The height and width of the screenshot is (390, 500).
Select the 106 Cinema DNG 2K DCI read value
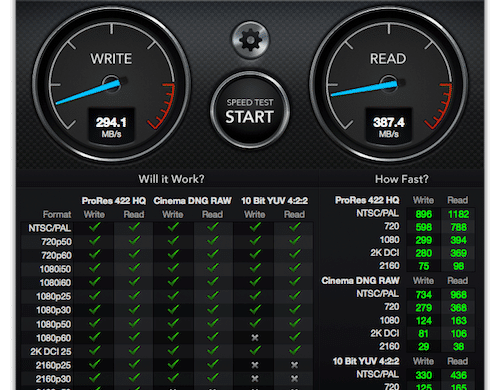(458, 334)
